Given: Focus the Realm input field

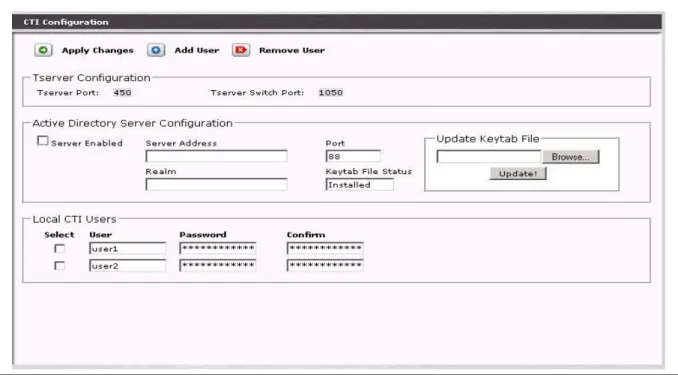Looking at the screenshot, I should [216, 184].
